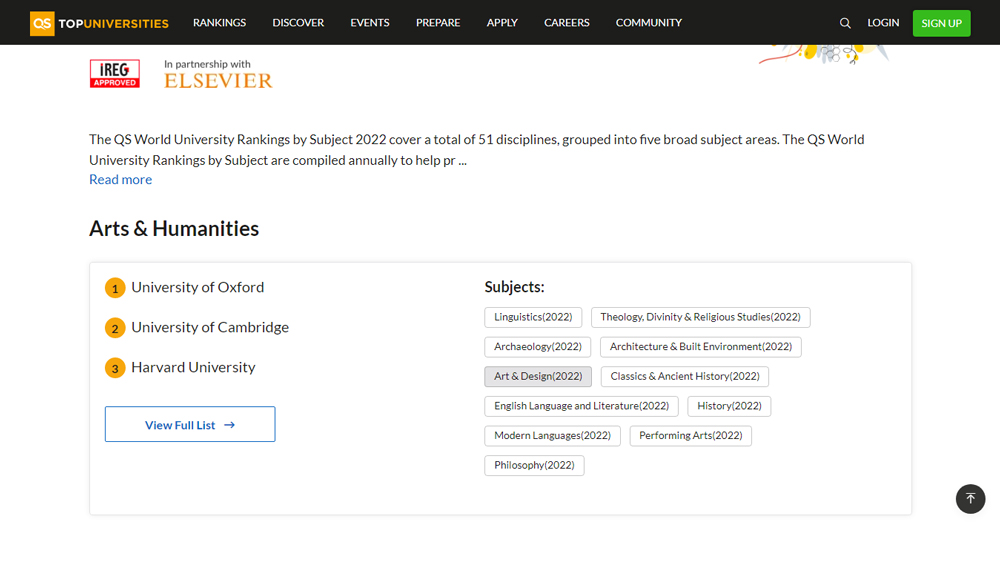This screenshot has height=569, width=1000.
Task: Click the Elsevier partnership logo
Action: [x=218, y=80]
